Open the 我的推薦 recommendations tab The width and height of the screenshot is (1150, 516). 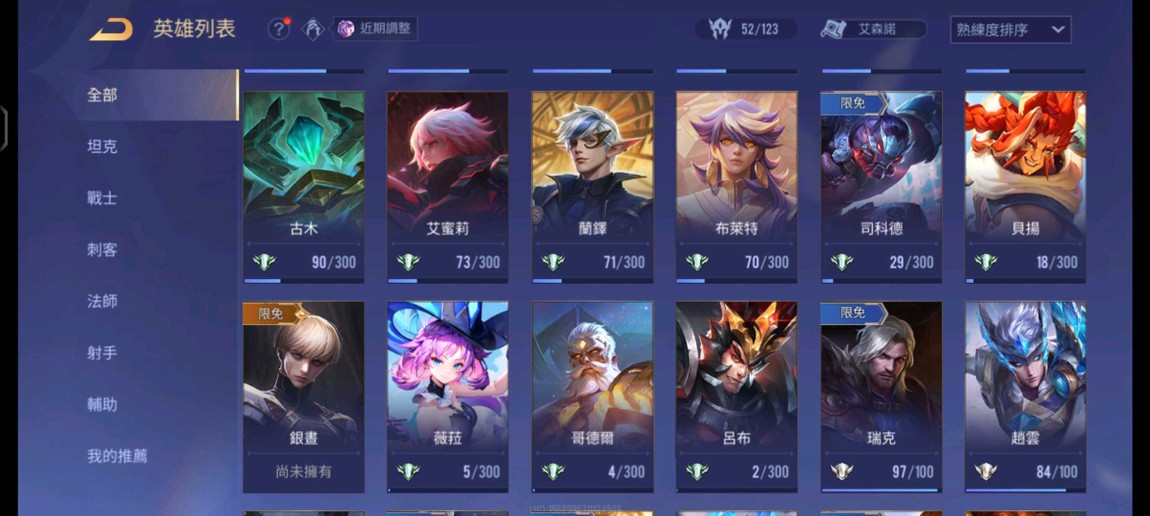click(117, 456)
